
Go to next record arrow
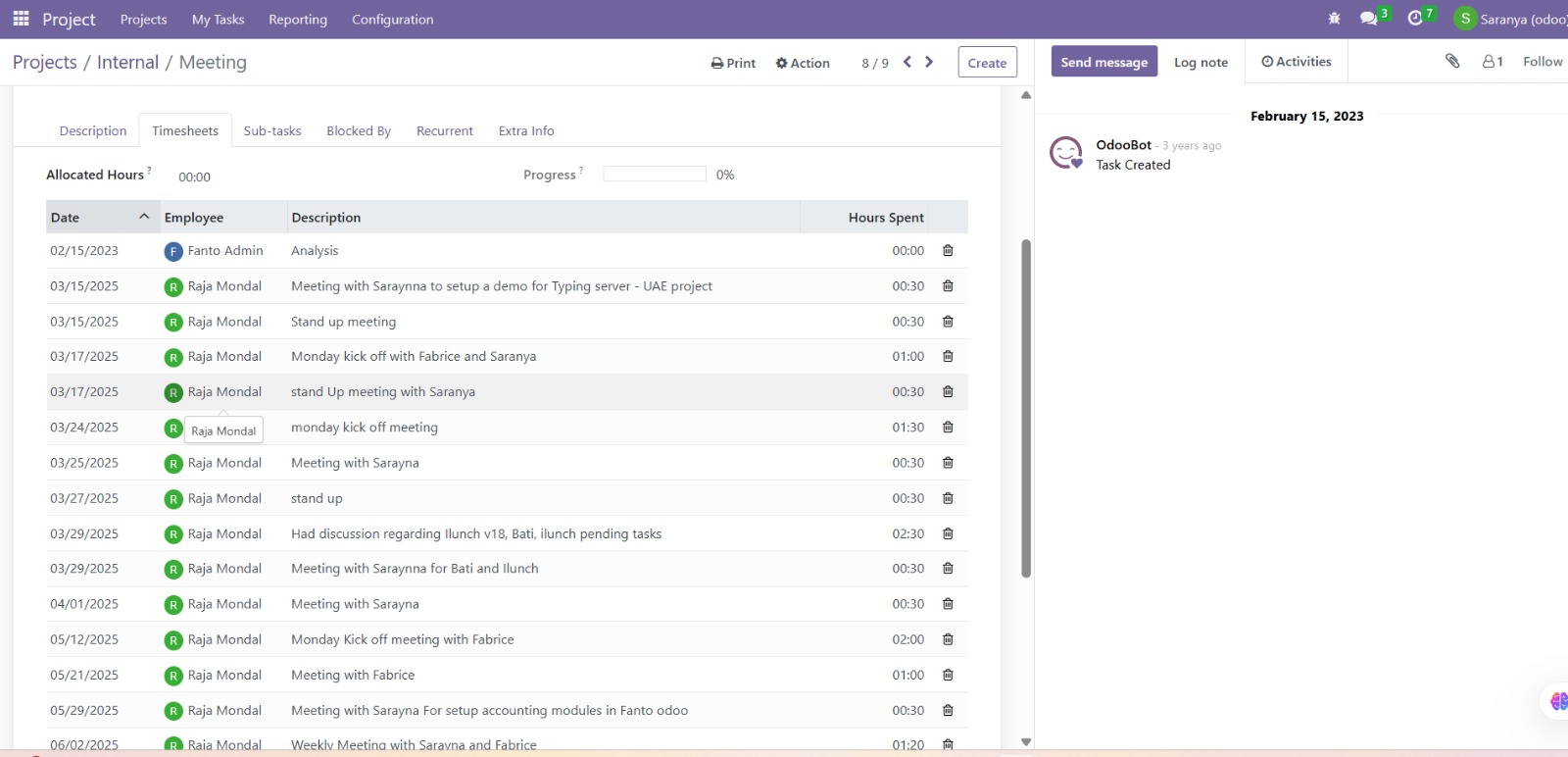929,62
